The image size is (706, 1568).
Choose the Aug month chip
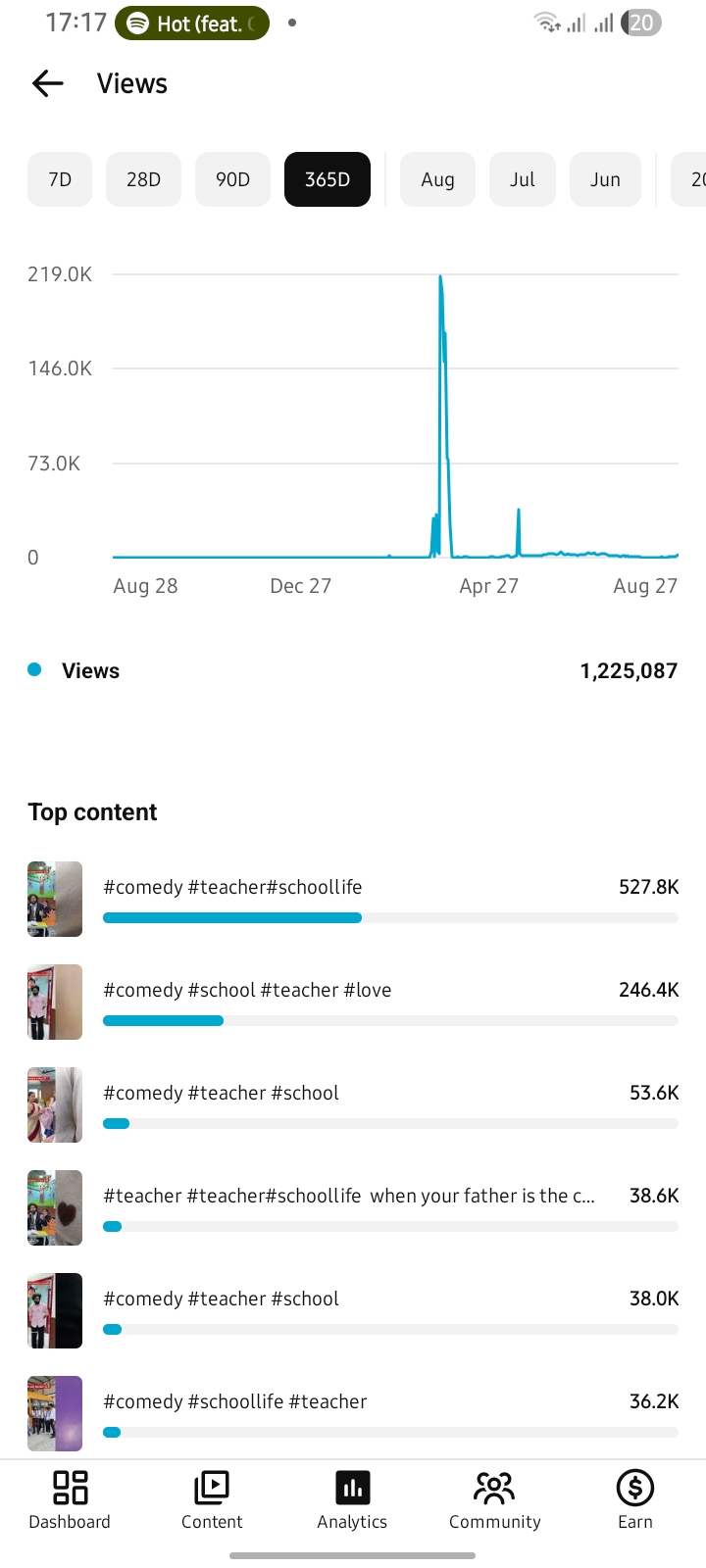pyautogui.click(x=437, y=179)
